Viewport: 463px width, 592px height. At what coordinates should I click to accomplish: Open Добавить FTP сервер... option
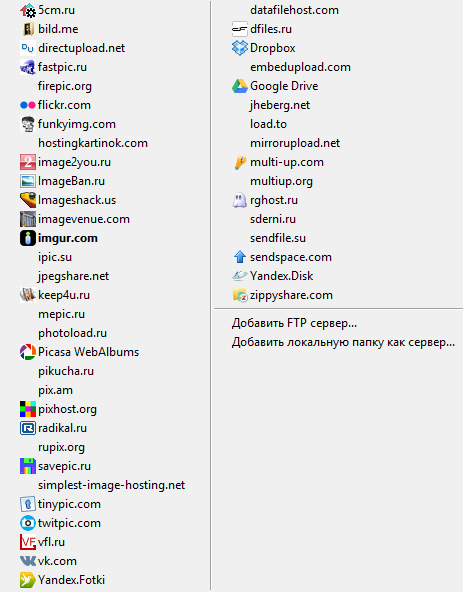tap(294, 323)
